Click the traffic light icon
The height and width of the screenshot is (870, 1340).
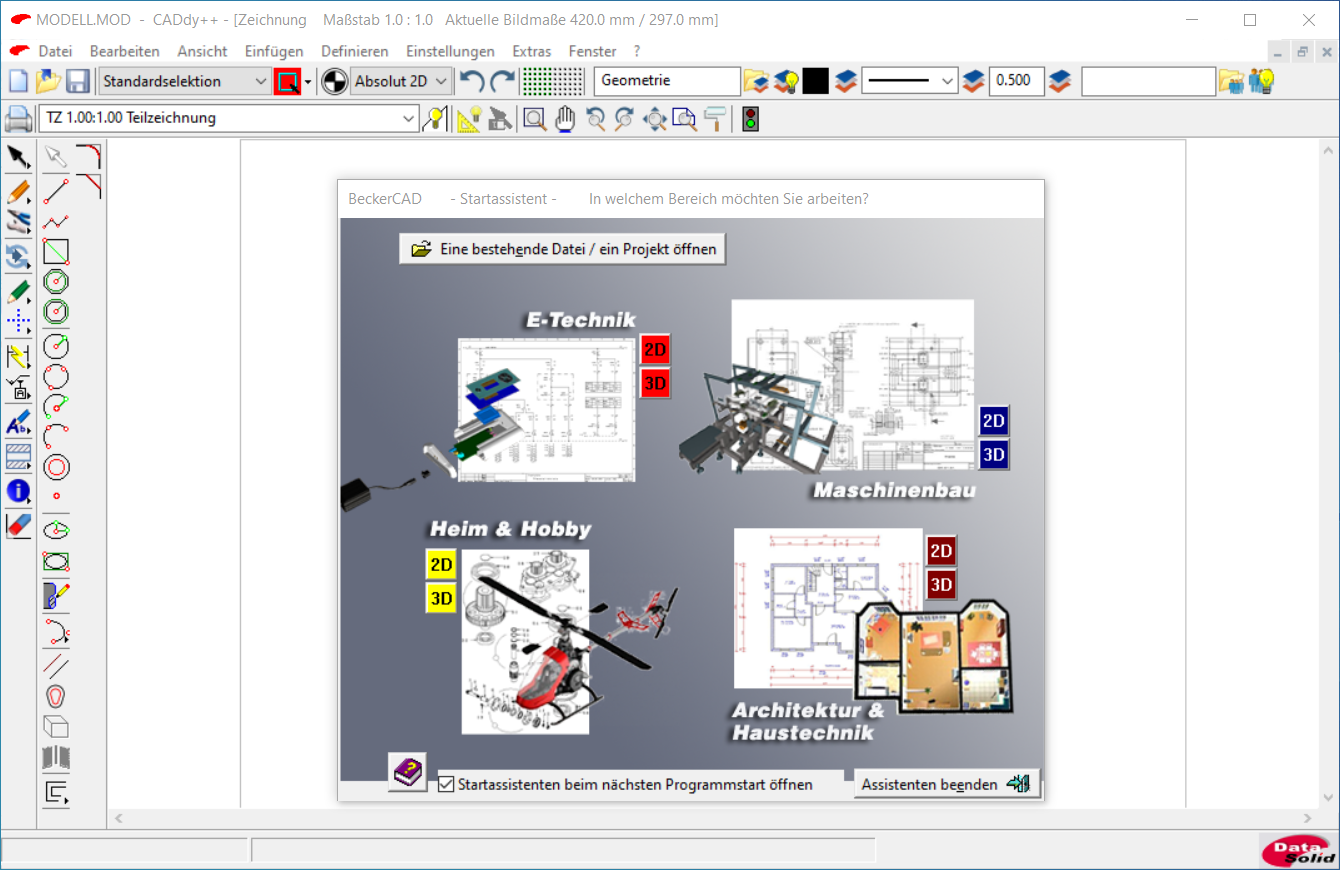749,119
